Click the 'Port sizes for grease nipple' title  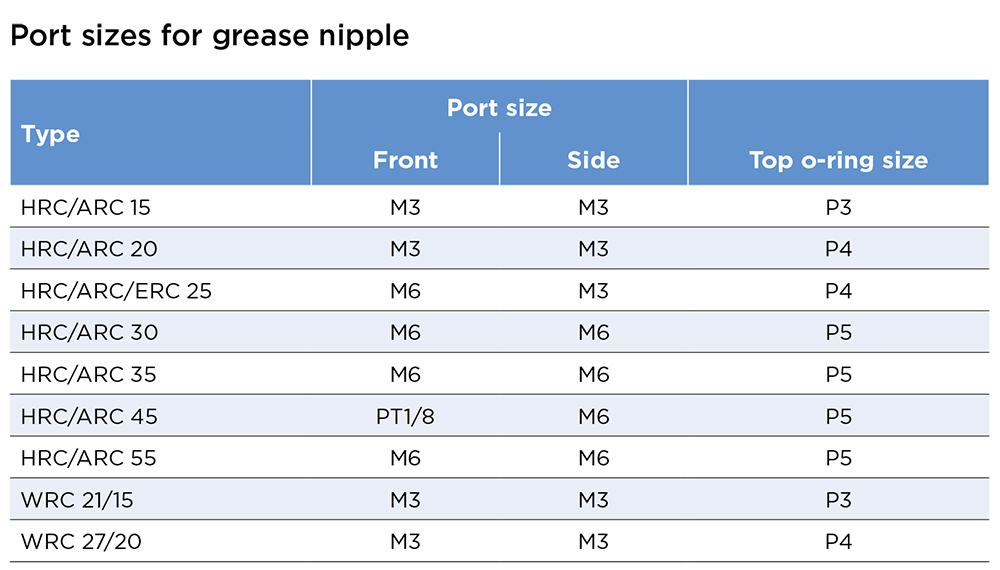[209, 36]
